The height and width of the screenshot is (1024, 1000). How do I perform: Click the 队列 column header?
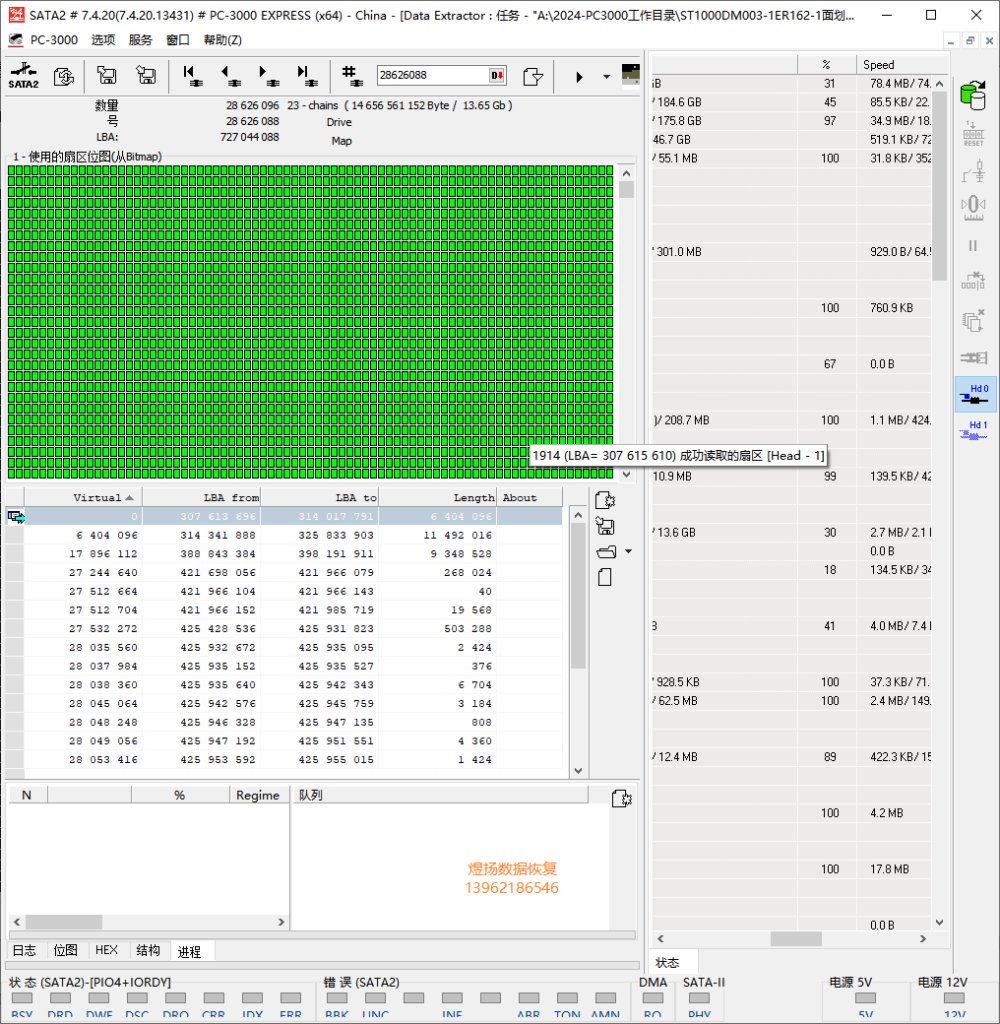click(x=440, y=795)
